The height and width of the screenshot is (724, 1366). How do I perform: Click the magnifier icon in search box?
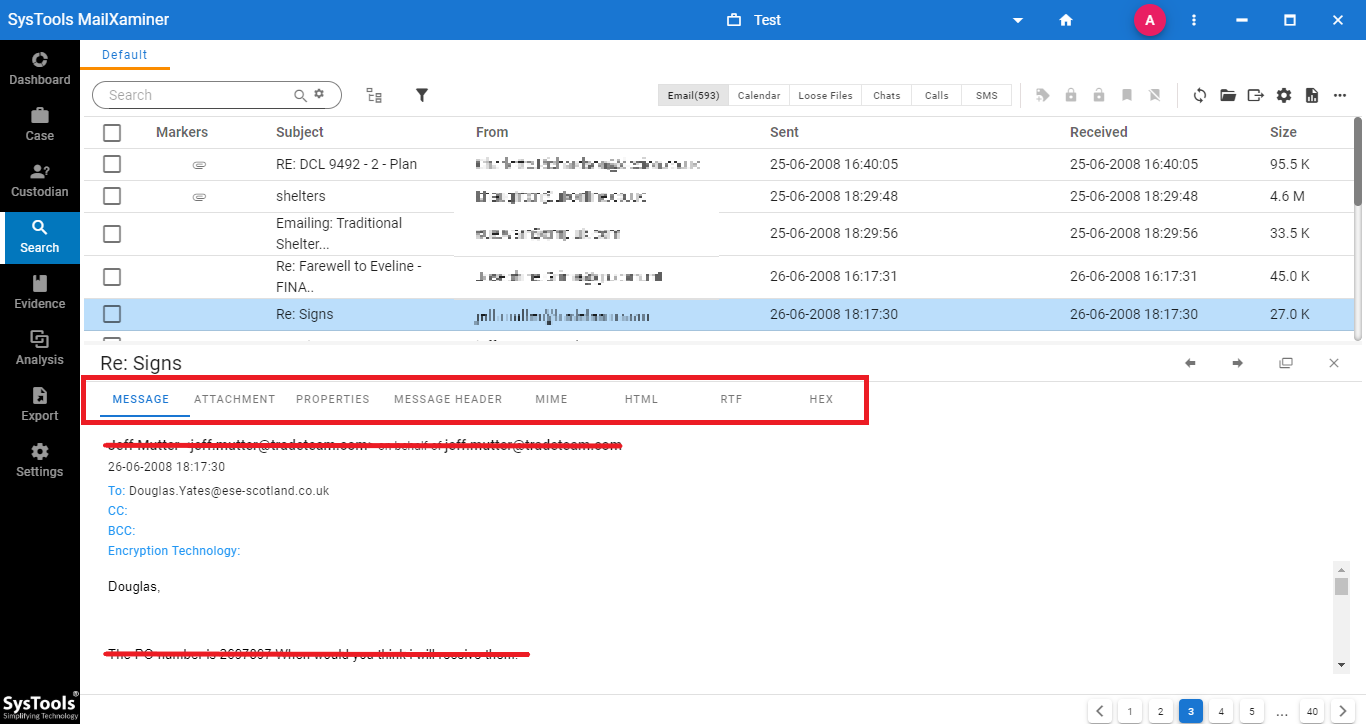(x=300, y=95)
